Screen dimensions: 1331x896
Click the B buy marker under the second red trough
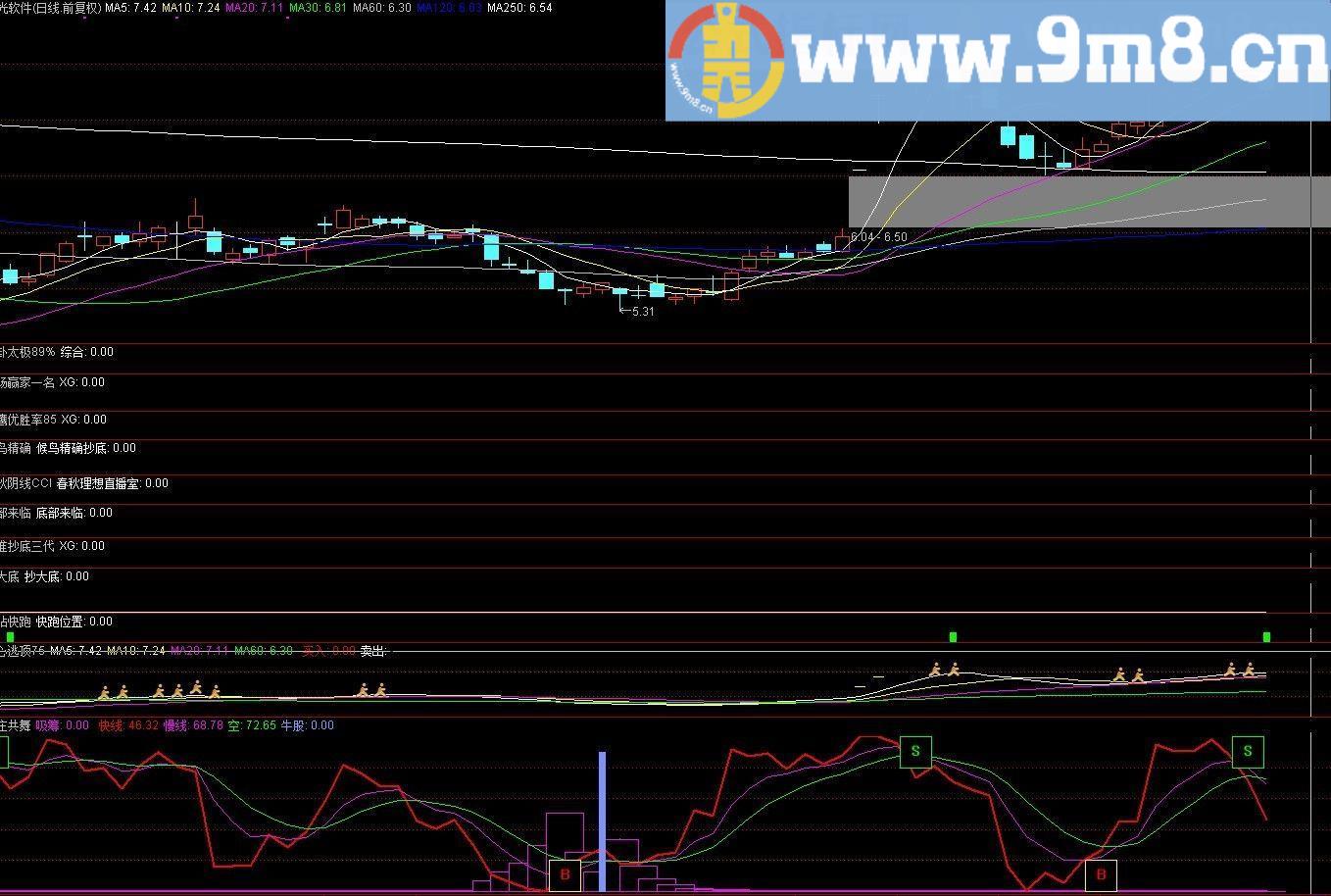1101,874
